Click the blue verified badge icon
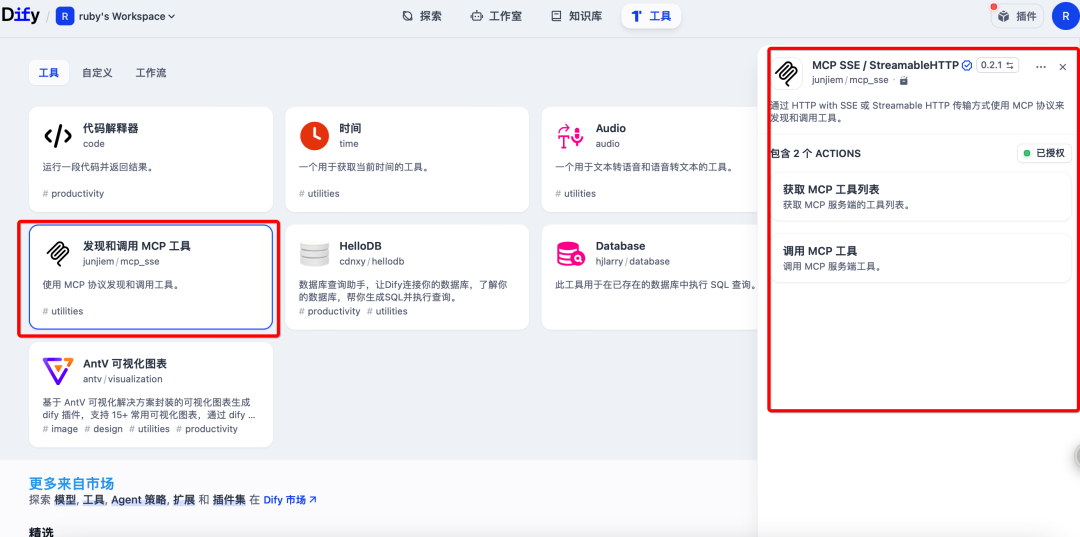The height and width of the screenshot is (537, 1080). click(966, 65)
